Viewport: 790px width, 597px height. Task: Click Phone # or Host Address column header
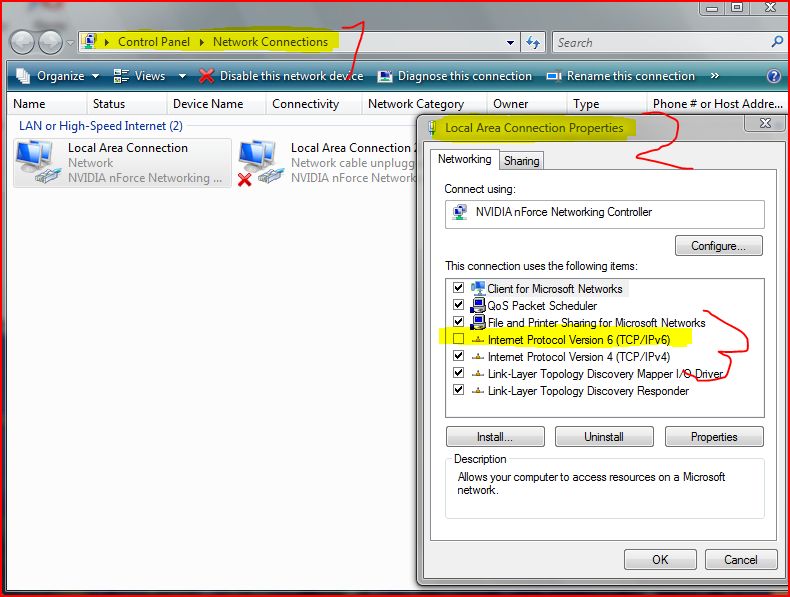[717, 104]
